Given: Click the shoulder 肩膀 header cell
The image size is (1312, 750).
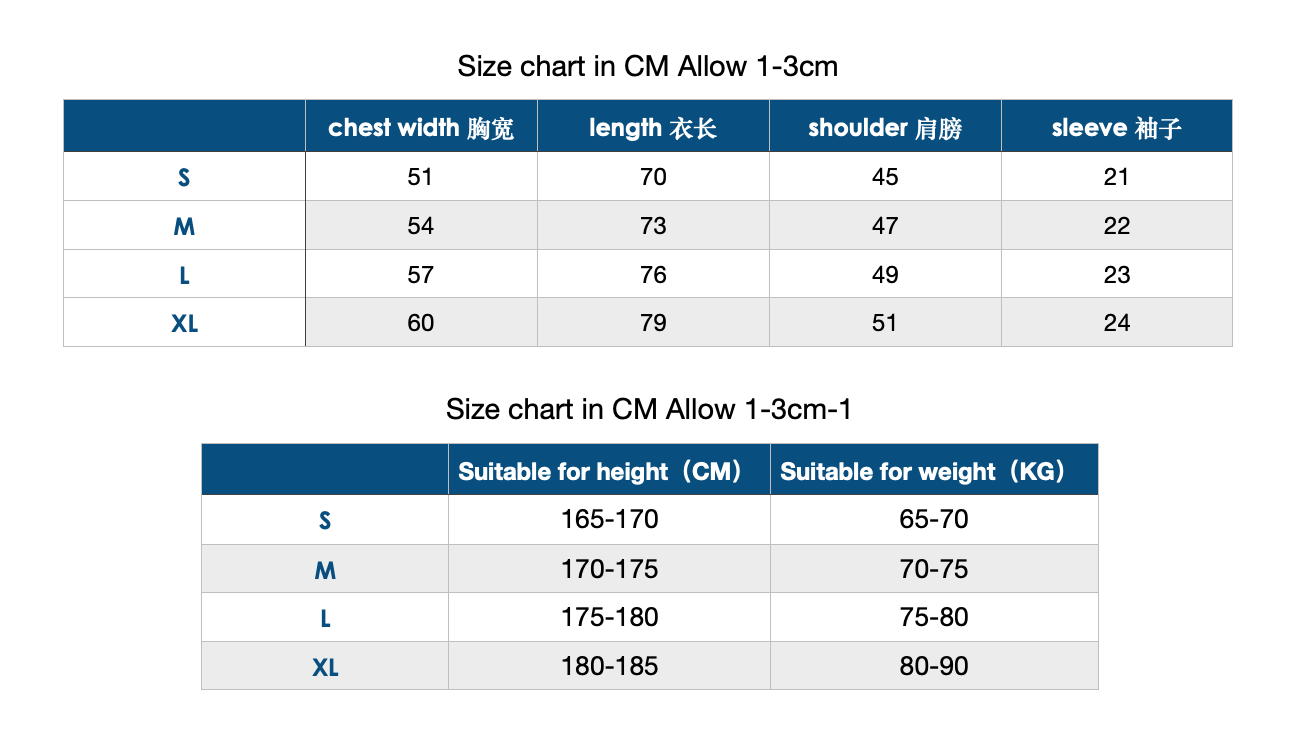Looking at the screenshot, I should coord(885,127).
